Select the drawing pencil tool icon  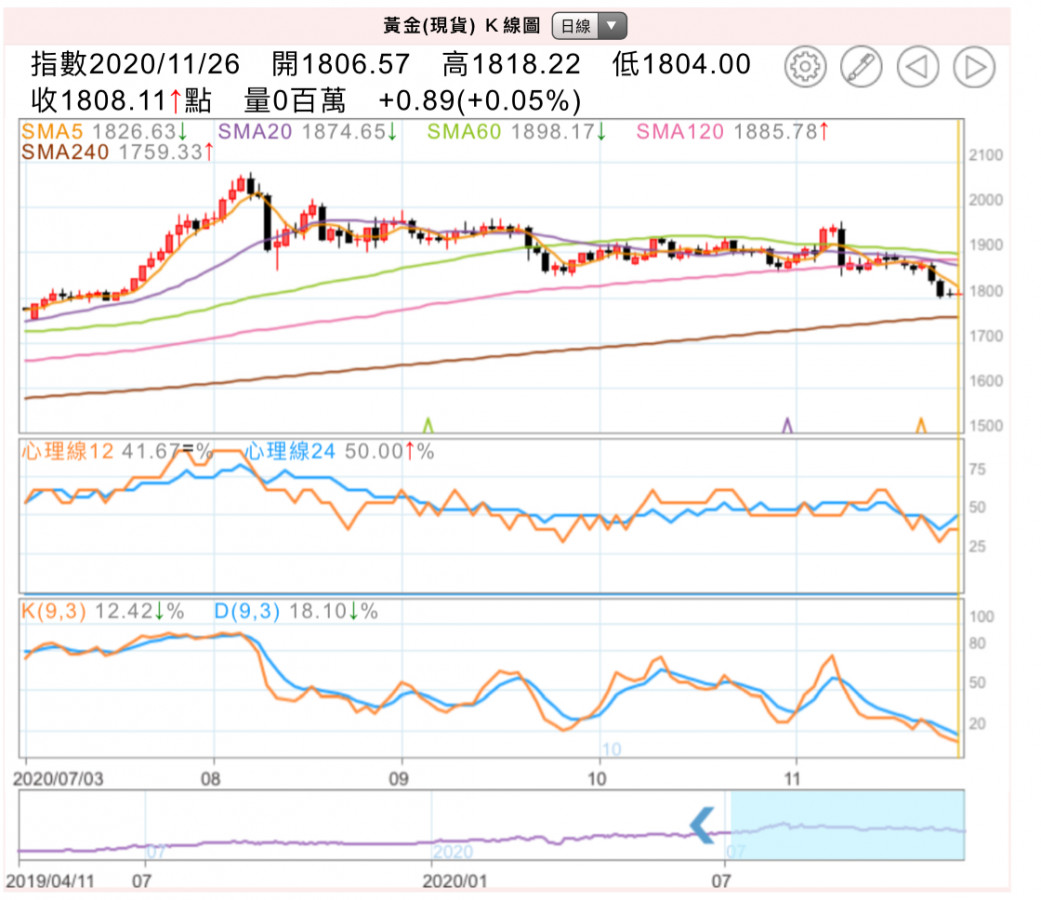coord(861,67)
